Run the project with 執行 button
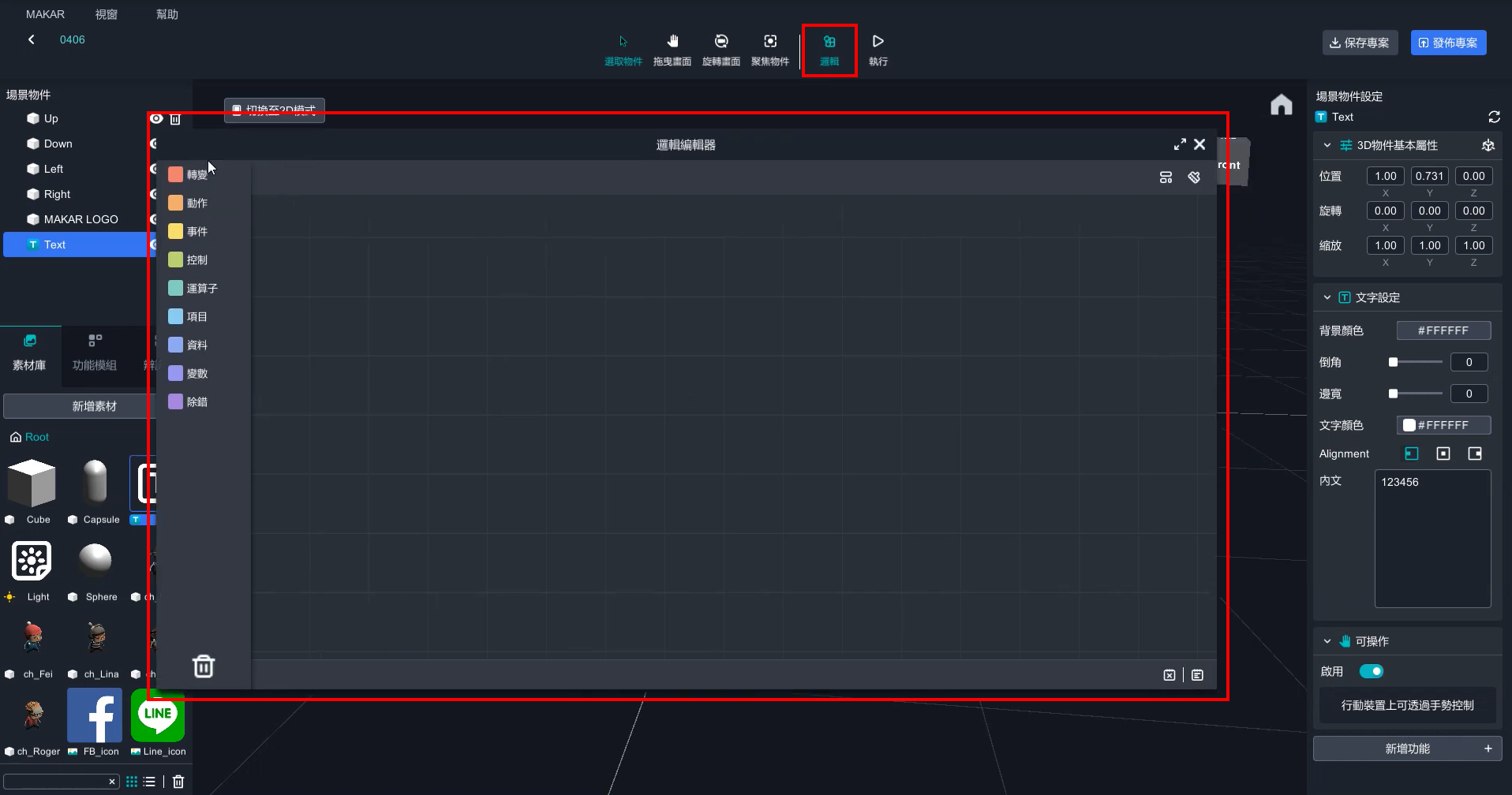1512x795 pixels. point(878,50)
